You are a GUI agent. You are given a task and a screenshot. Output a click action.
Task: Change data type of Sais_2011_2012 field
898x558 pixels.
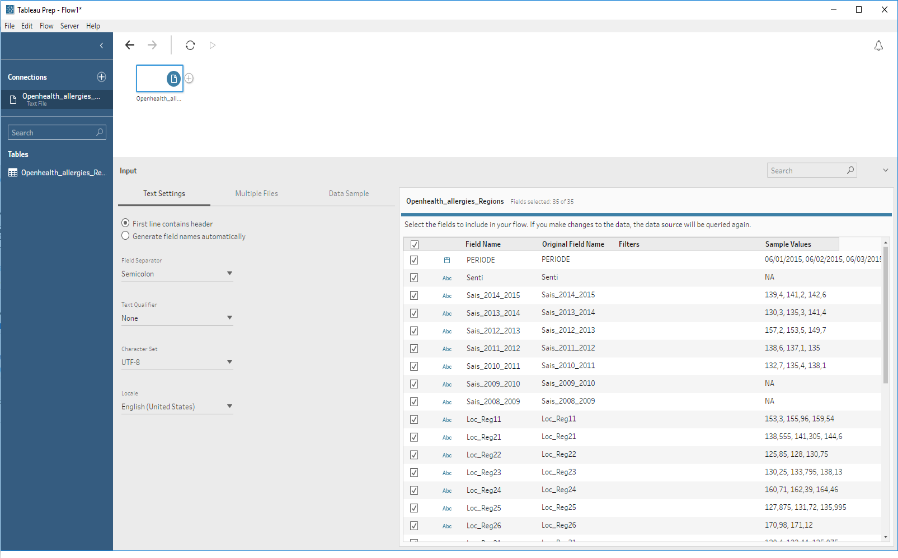pyautogui.click(x=447, y=349)
